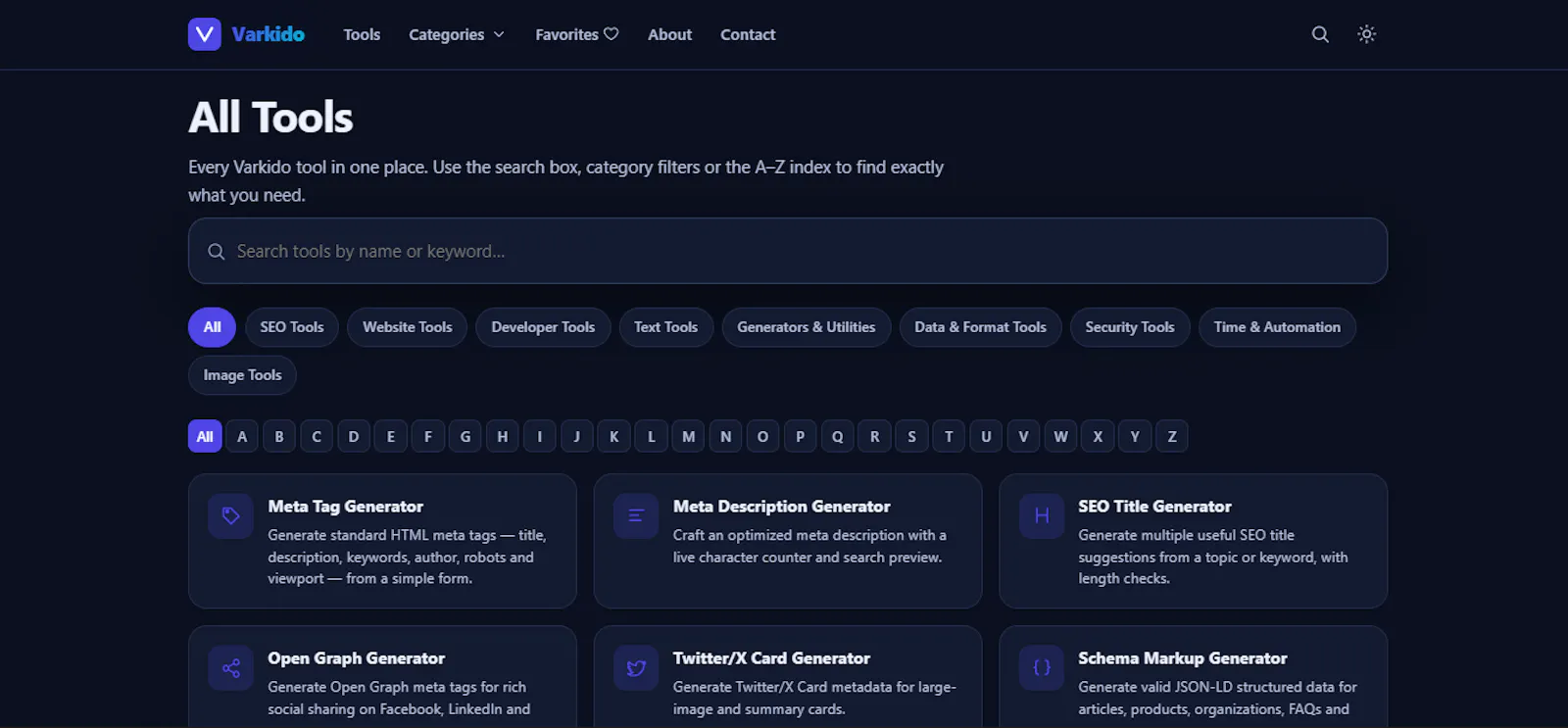Filter tools by letter T
1568x728 pixels.
[x=949, y=436]
